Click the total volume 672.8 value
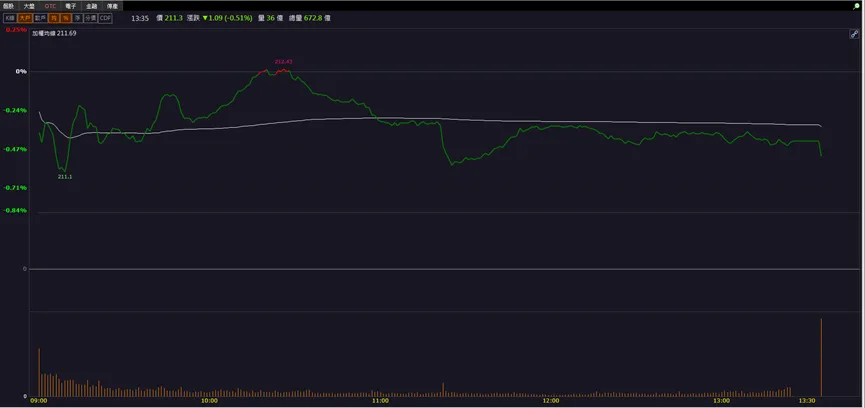The width and height of the screenshot is (865, 408). coord(313,18)
